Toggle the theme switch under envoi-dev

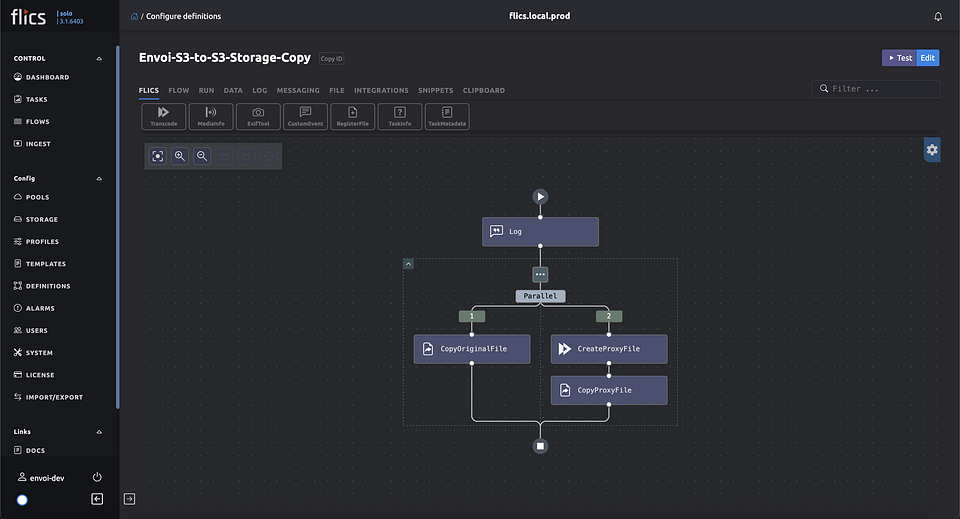22,499
